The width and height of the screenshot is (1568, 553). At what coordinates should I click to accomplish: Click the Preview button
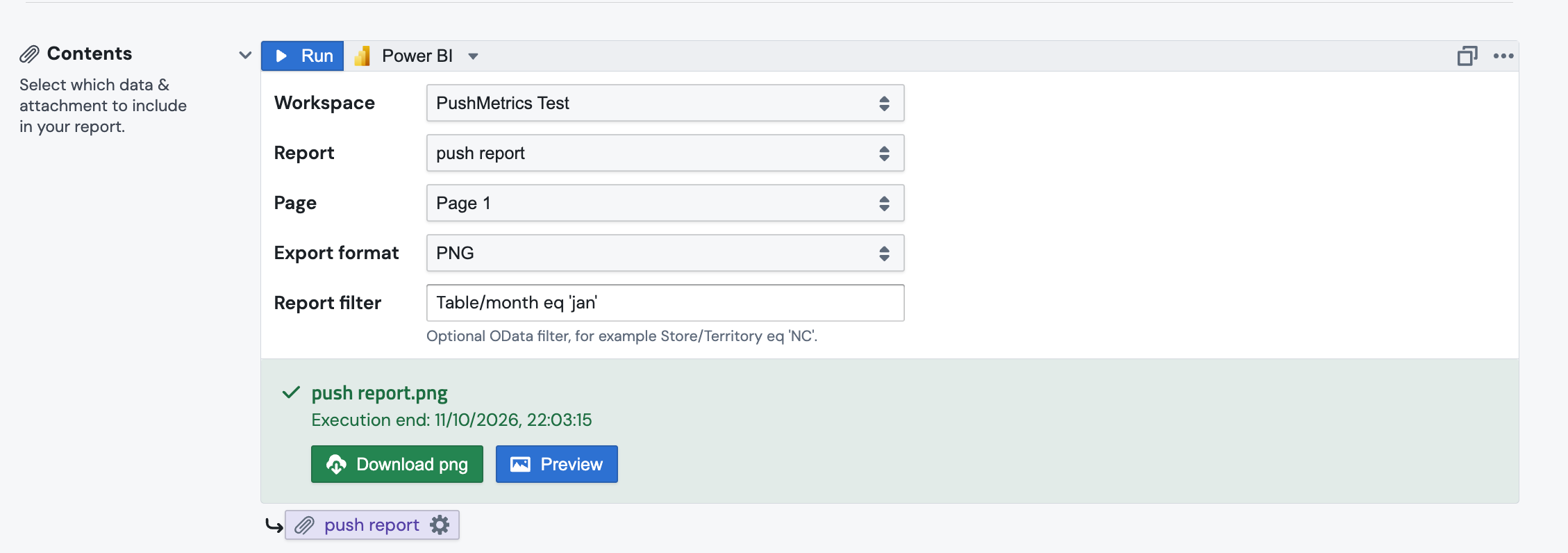(x=557, y=464)
